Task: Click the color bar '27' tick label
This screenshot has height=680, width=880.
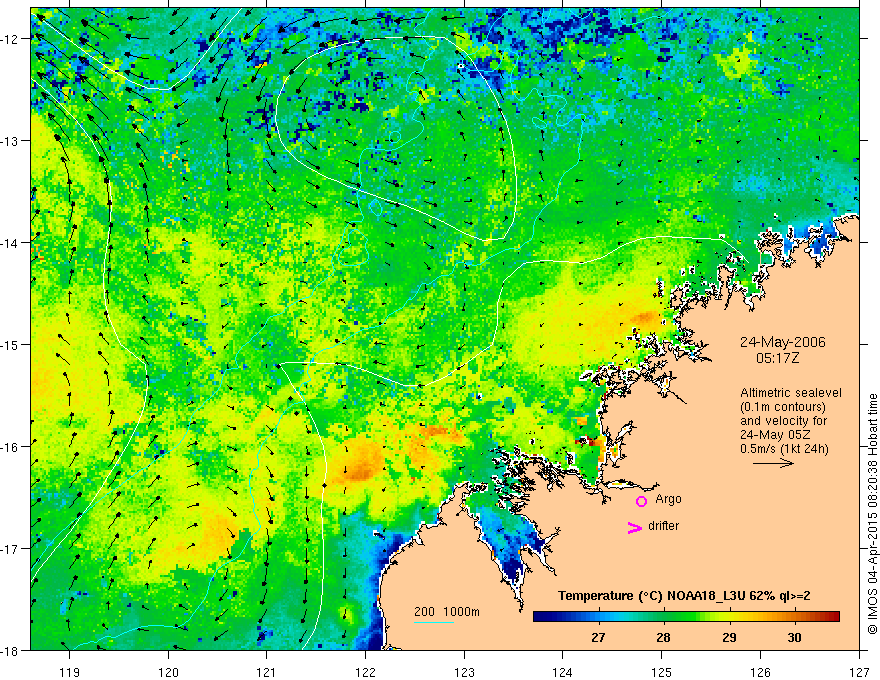Action: [x=598, y=637]
